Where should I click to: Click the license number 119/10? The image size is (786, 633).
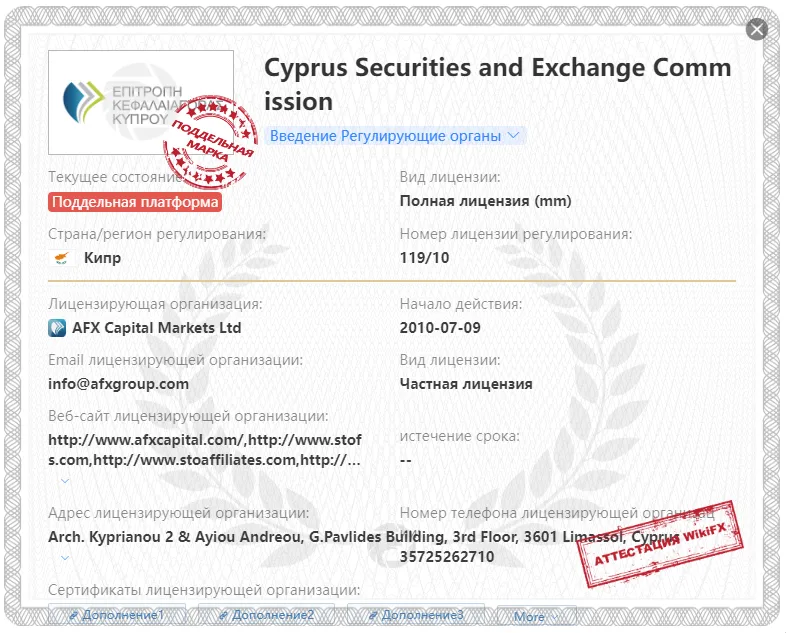click(424, 258)
